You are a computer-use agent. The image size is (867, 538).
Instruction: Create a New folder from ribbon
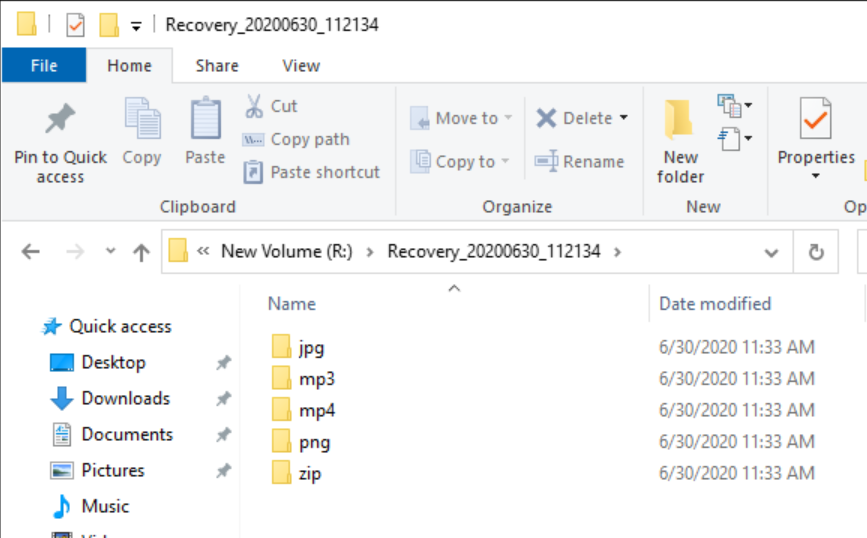pyautogui.click(x=681, y=140)
